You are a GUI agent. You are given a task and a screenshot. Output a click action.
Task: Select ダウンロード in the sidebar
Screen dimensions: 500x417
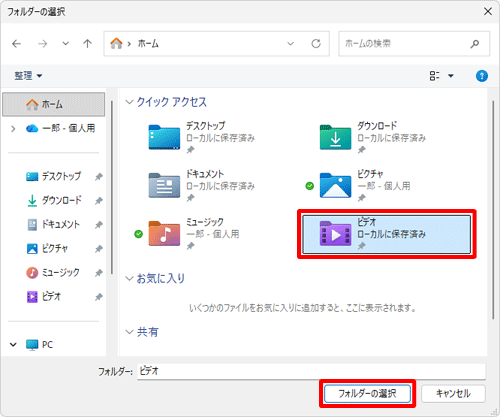54,200
